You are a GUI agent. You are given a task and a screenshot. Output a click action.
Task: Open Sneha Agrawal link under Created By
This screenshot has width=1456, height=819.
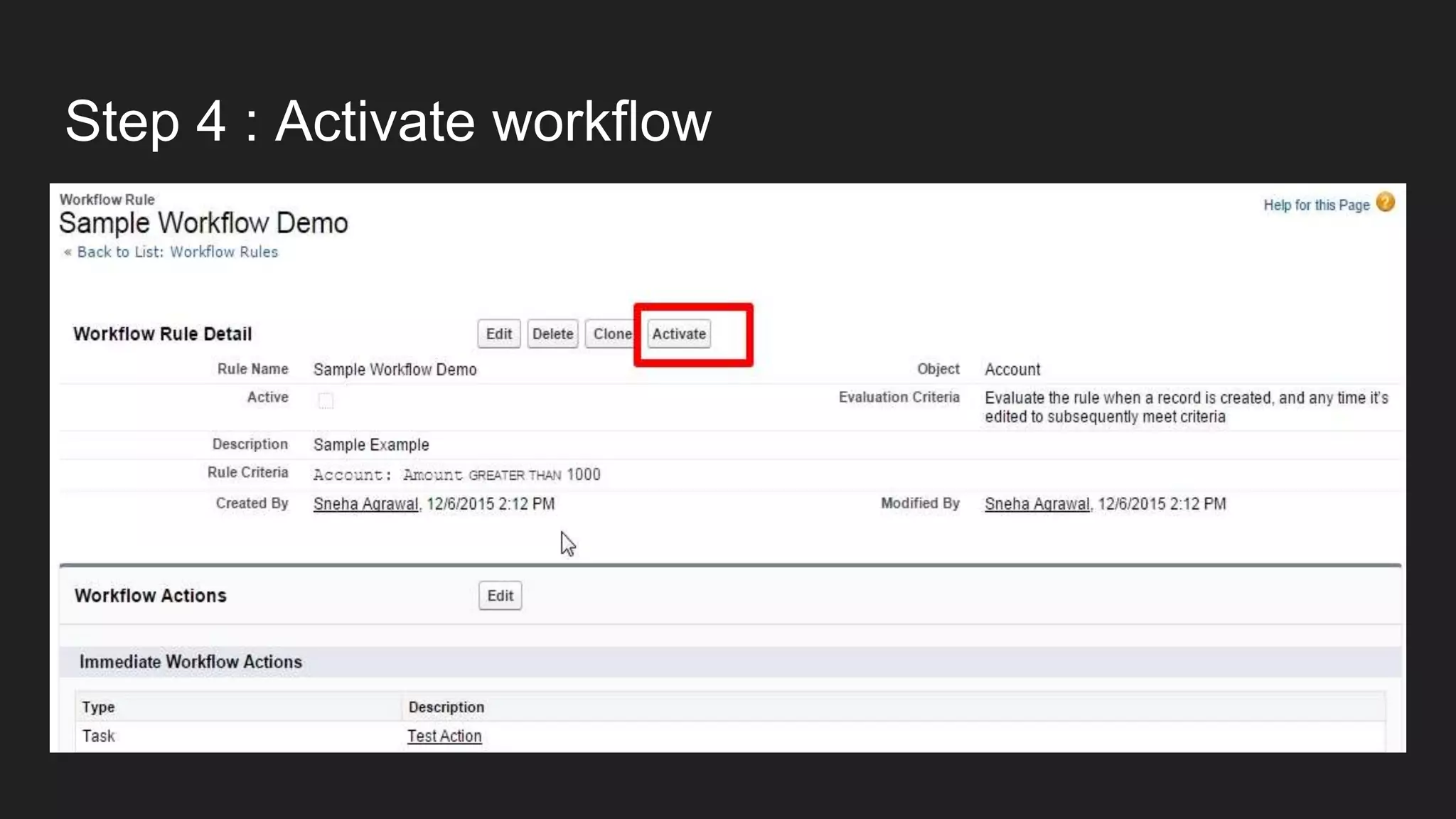point(366,504)
